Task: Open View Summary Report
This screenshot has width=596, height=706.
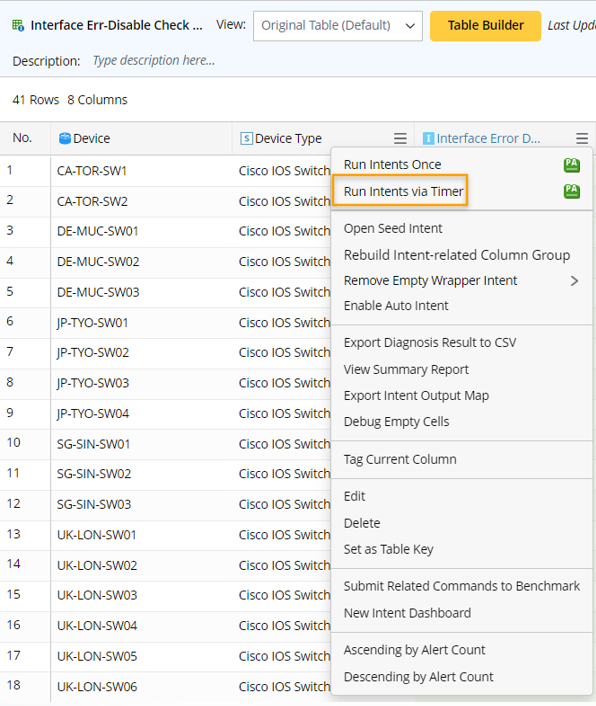Action: (x=406, y=370)
